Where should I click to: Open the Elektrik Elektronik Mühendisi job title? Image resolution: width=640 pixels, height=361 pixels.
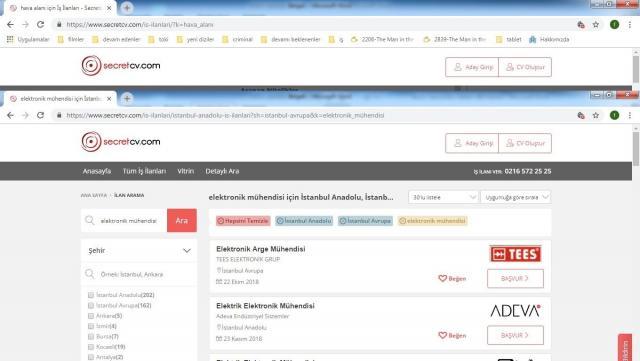coord(265,306)
